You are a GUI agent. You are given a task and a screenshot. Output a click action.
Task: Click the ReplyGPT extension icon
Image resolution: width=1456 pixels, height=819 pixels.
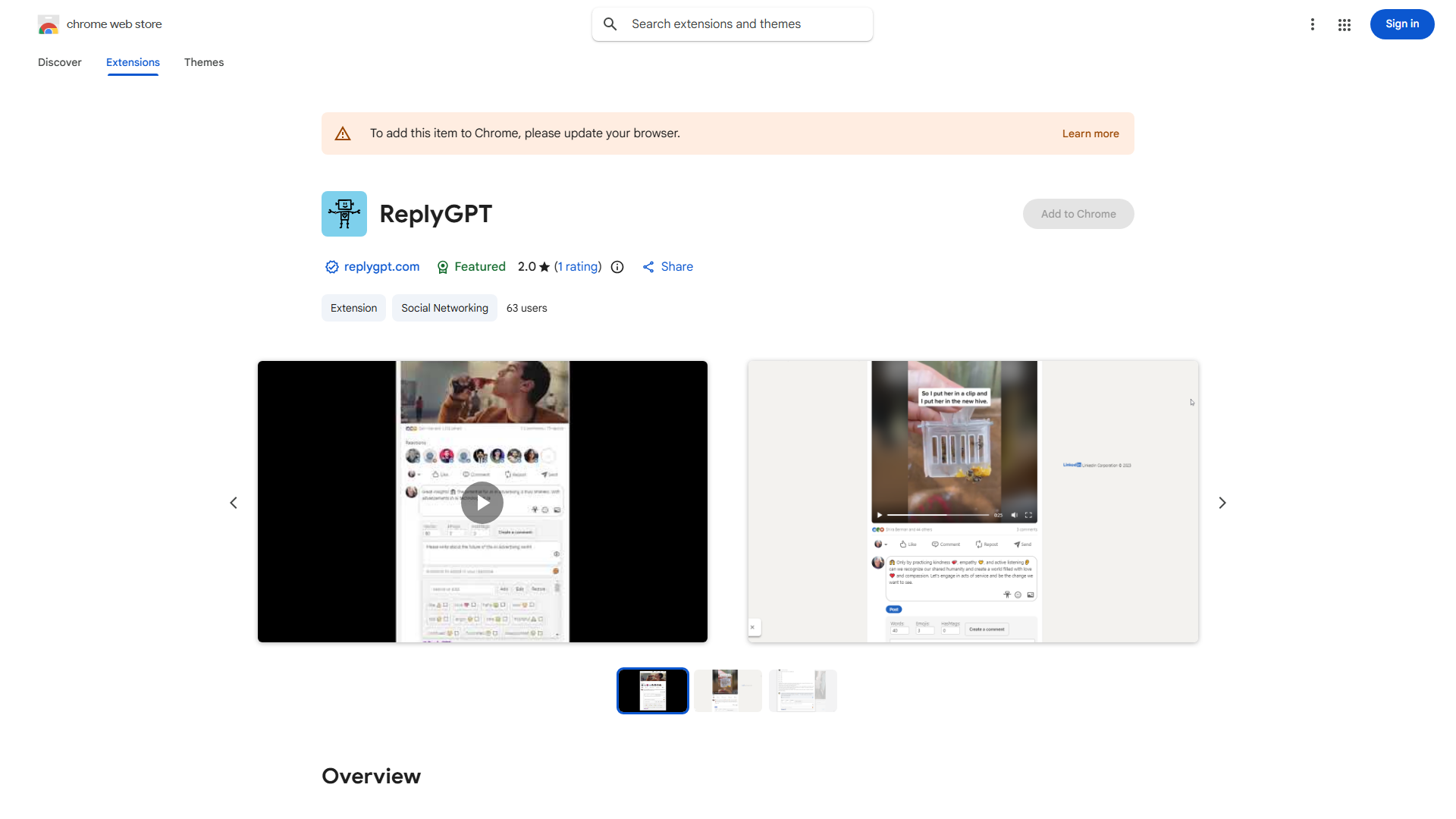point(344,213)
